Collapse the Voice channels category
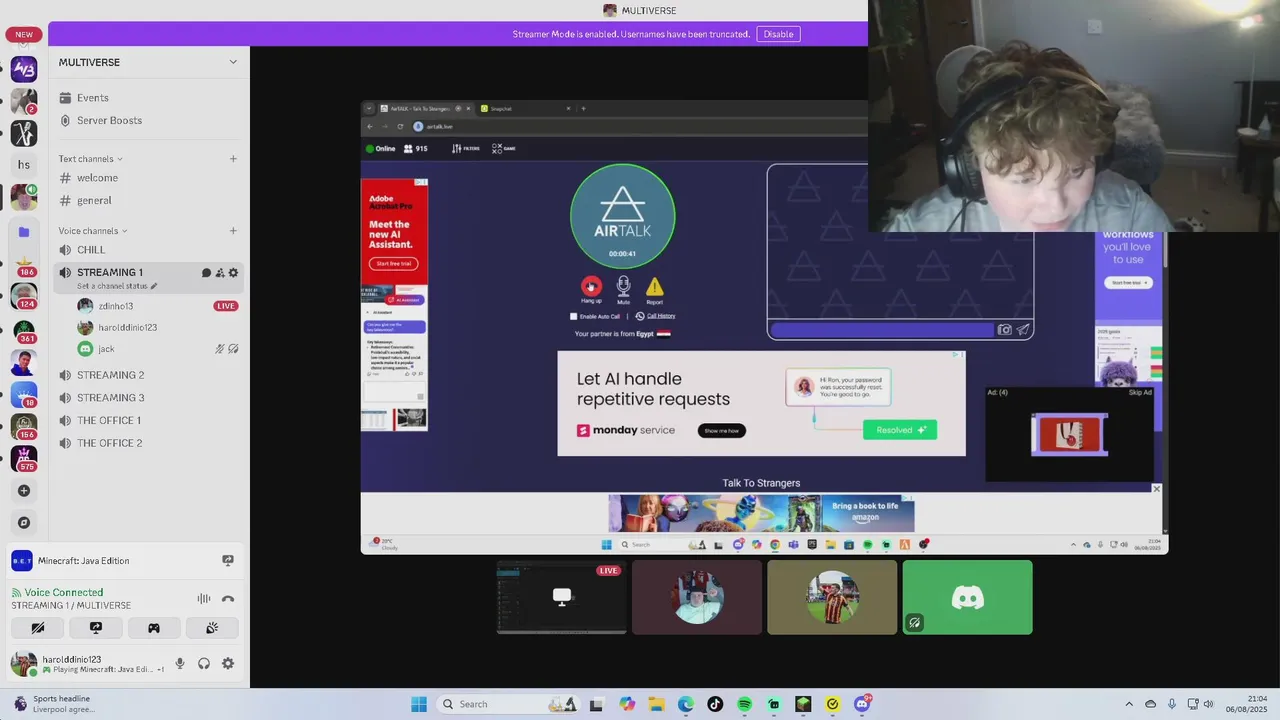The width and height of the screenshot is (1280, 720). [93, 231]
